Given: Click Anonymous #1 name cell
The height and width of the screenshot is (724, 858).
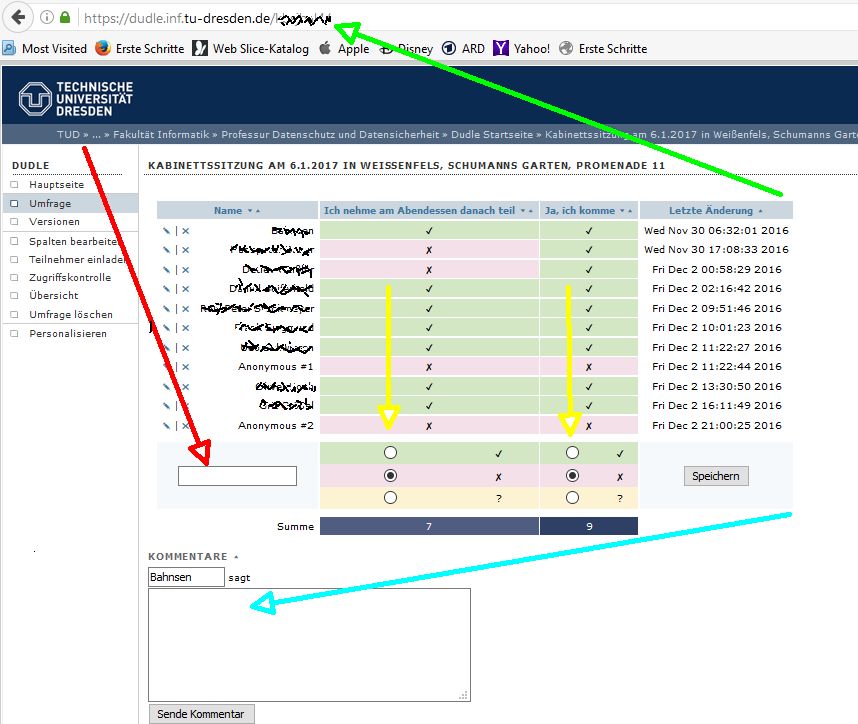Looking at the screenshot, I should (275, 367).
